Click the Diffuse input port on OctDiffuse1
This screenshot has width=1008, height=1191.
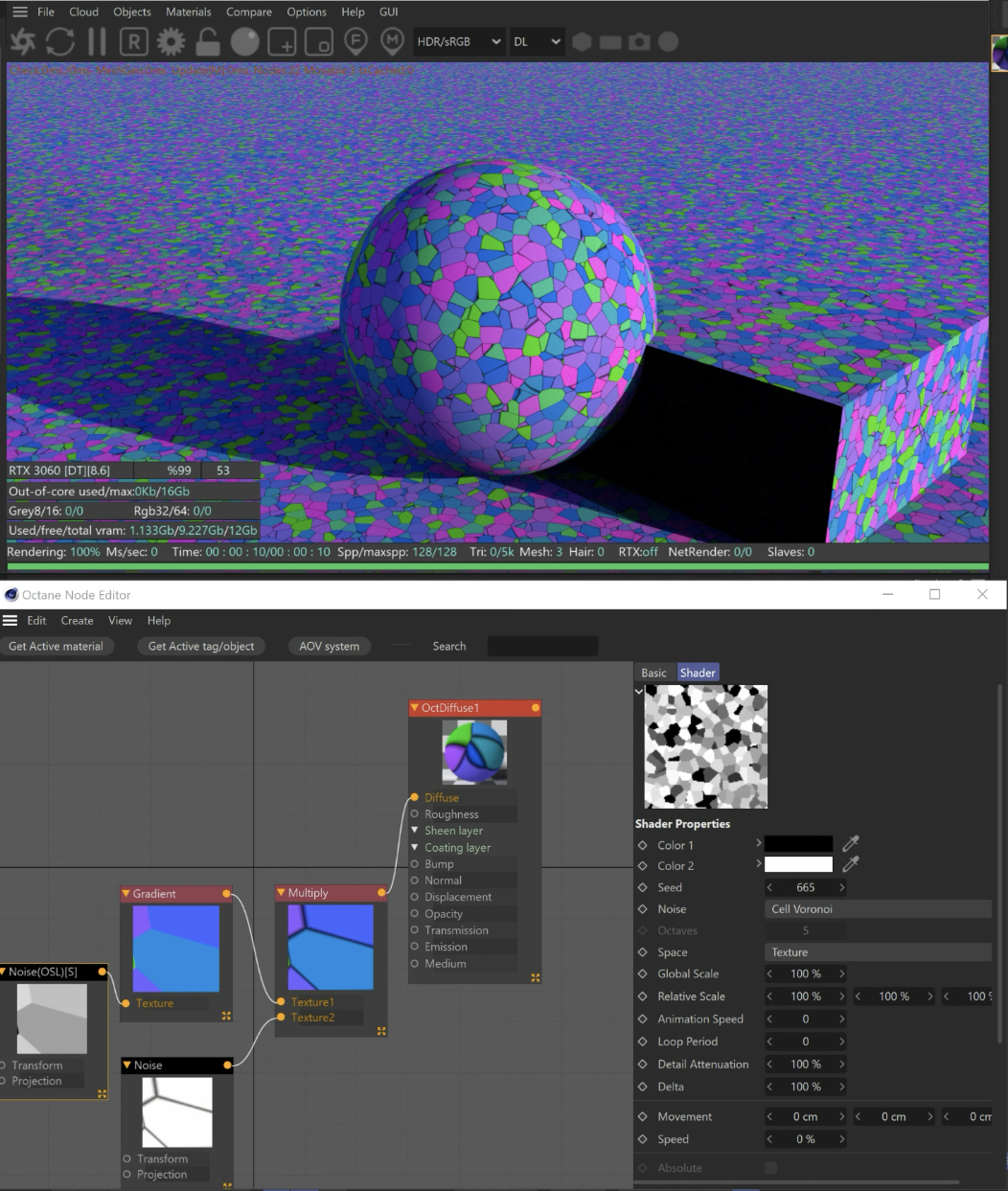tap(414, 797)
